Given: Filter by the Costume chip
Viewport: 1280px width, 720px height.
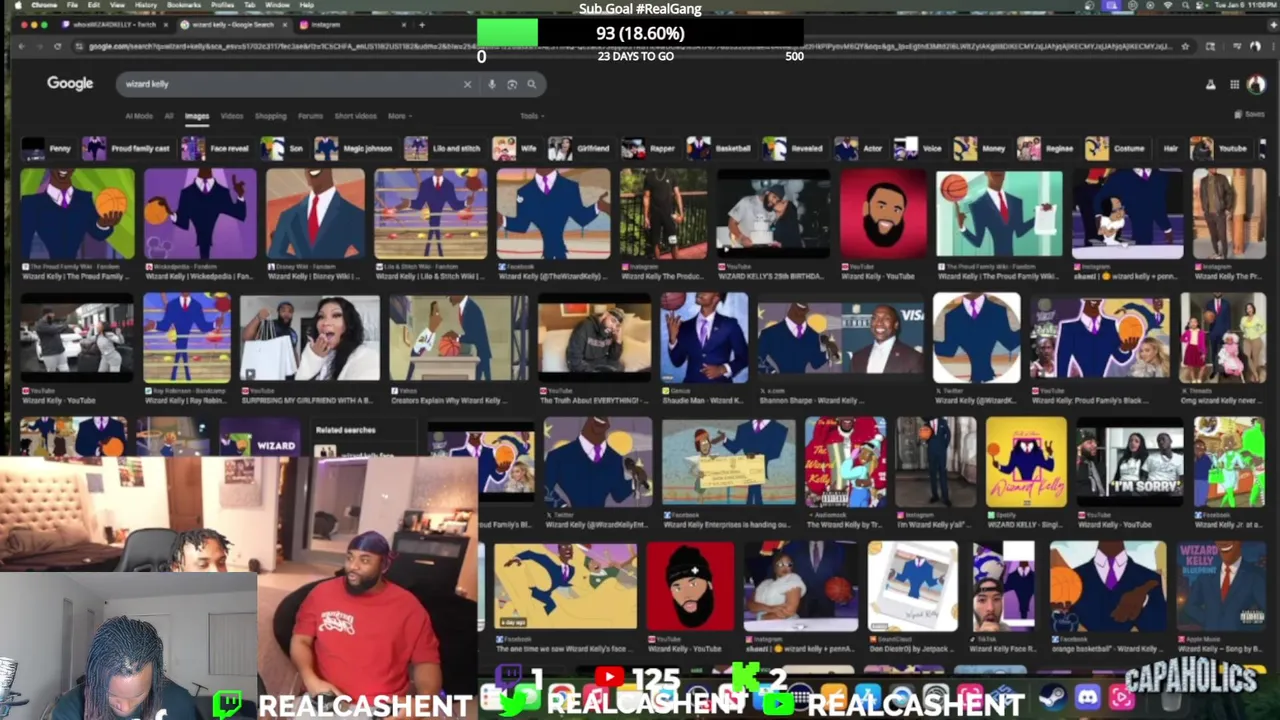Looking at the screenshot, I should [x=1116, y=149].
